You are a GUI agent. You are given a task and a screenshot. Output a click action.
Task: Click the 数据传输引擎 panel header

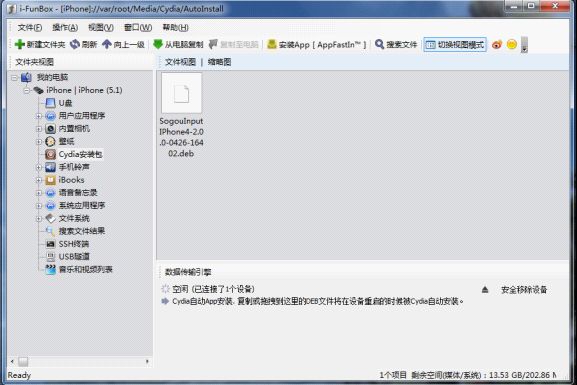tap(188, 272)
